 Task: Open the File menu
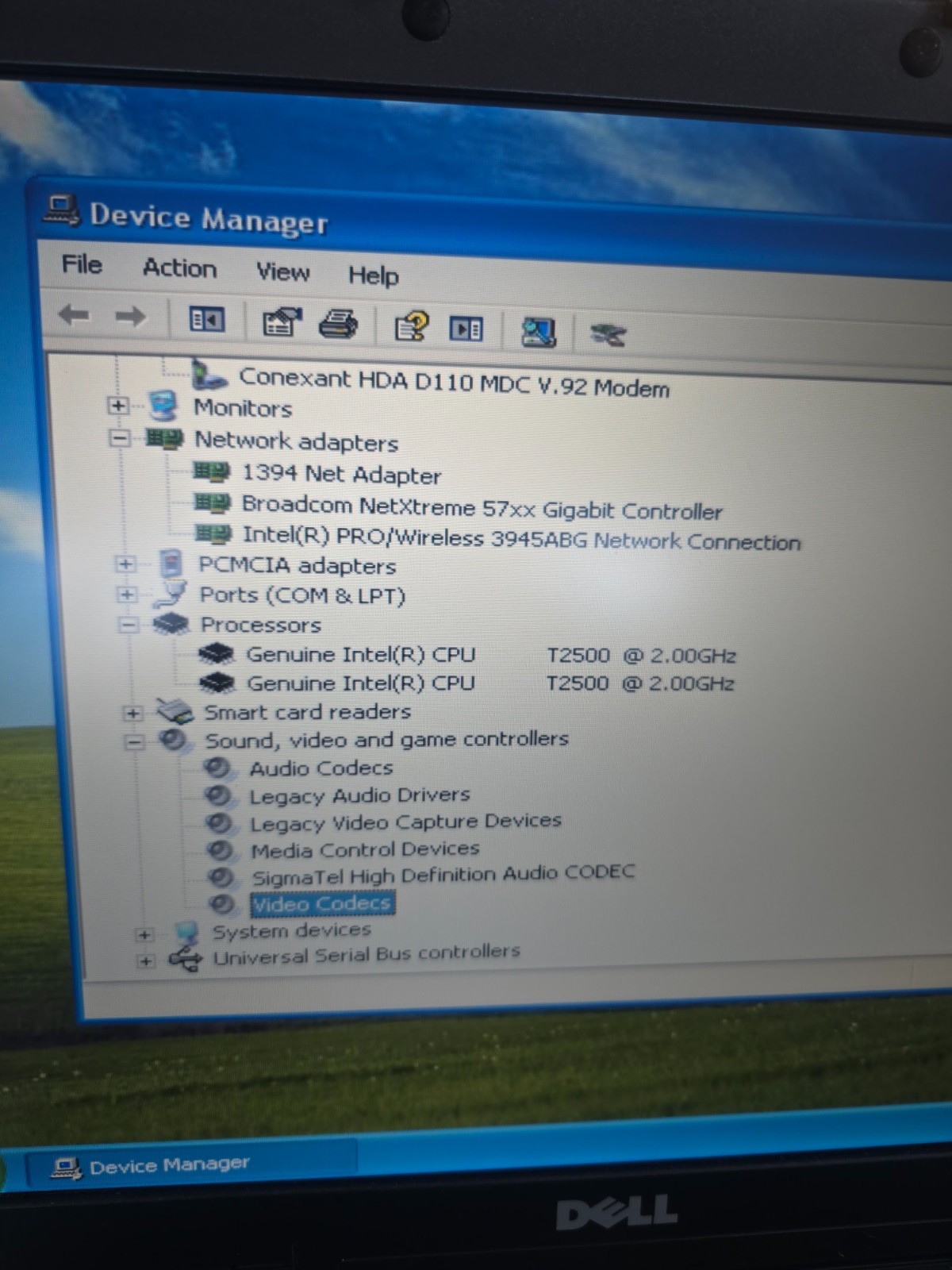[x=82, y=264]
